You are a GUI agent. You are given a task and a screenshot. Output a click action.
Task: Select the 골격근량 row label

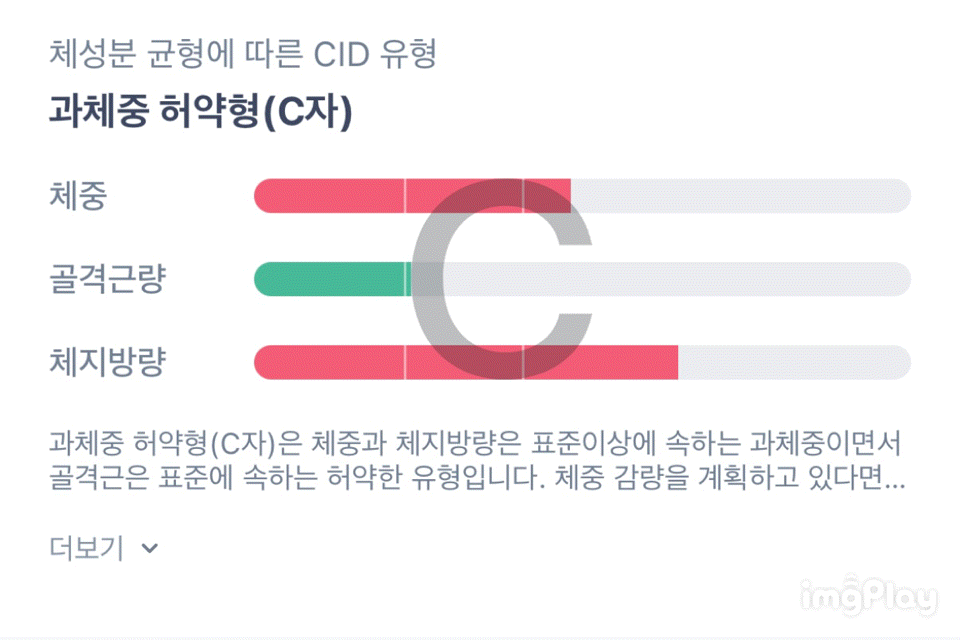(x=106, y=279)
